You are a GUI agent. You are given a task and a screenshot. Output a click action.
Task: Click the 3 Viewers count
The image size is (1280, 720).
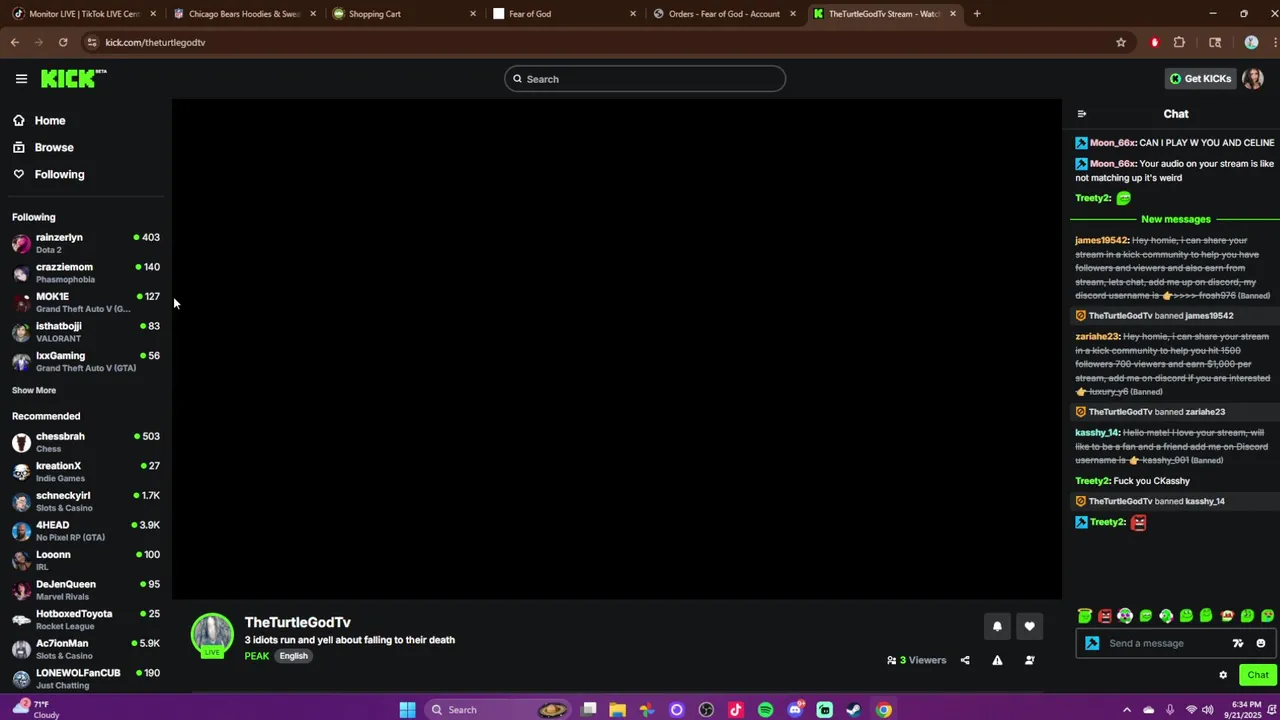916,660
